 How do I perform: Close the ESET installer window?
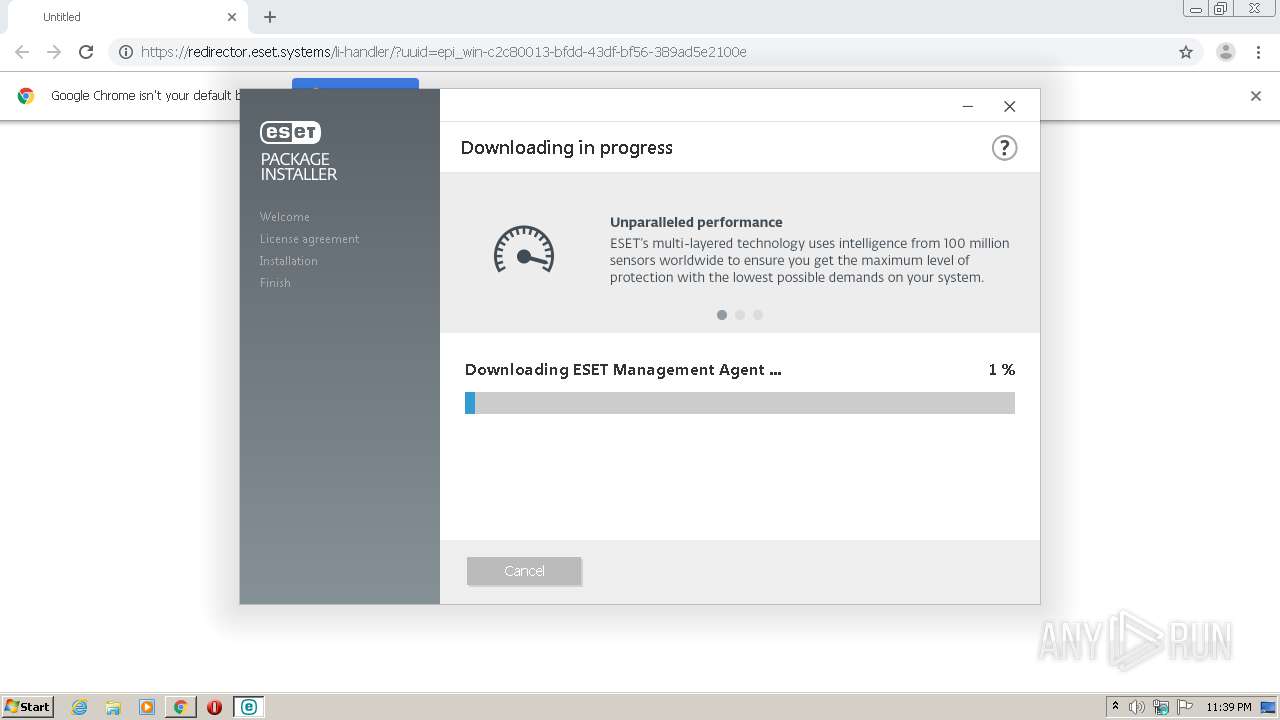tap(1010, 106)
